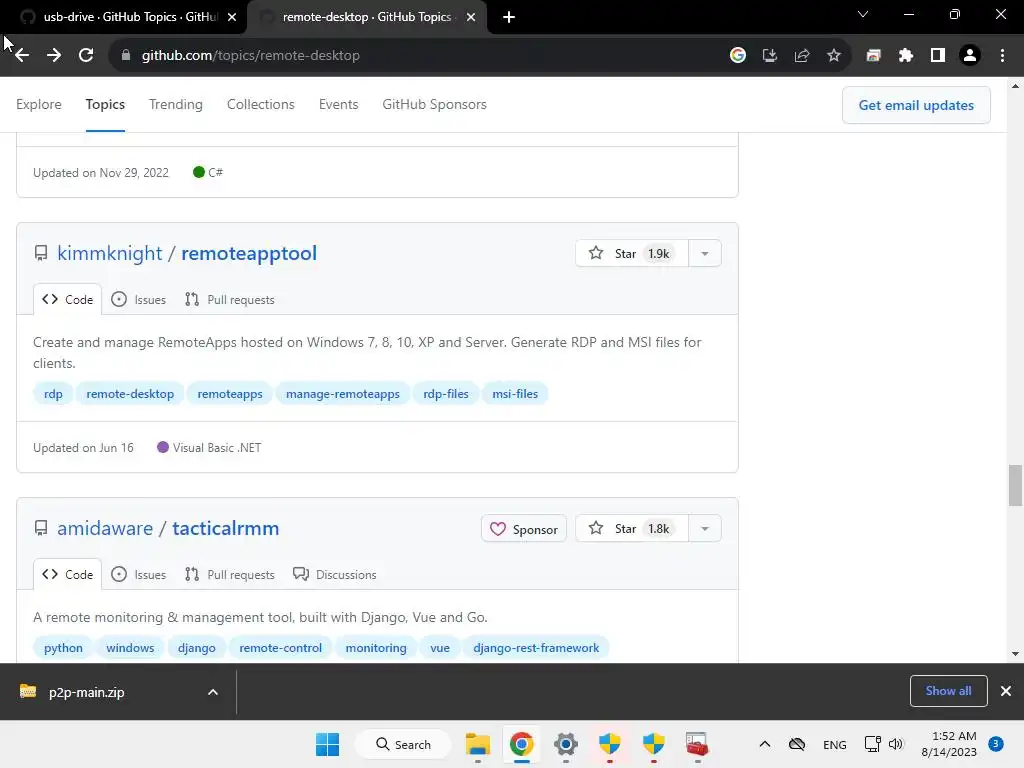The width and height of the screenshot is (1024, 768).
Task: Open Pull requests tab of remoteapptool
Action: point(230,300)
